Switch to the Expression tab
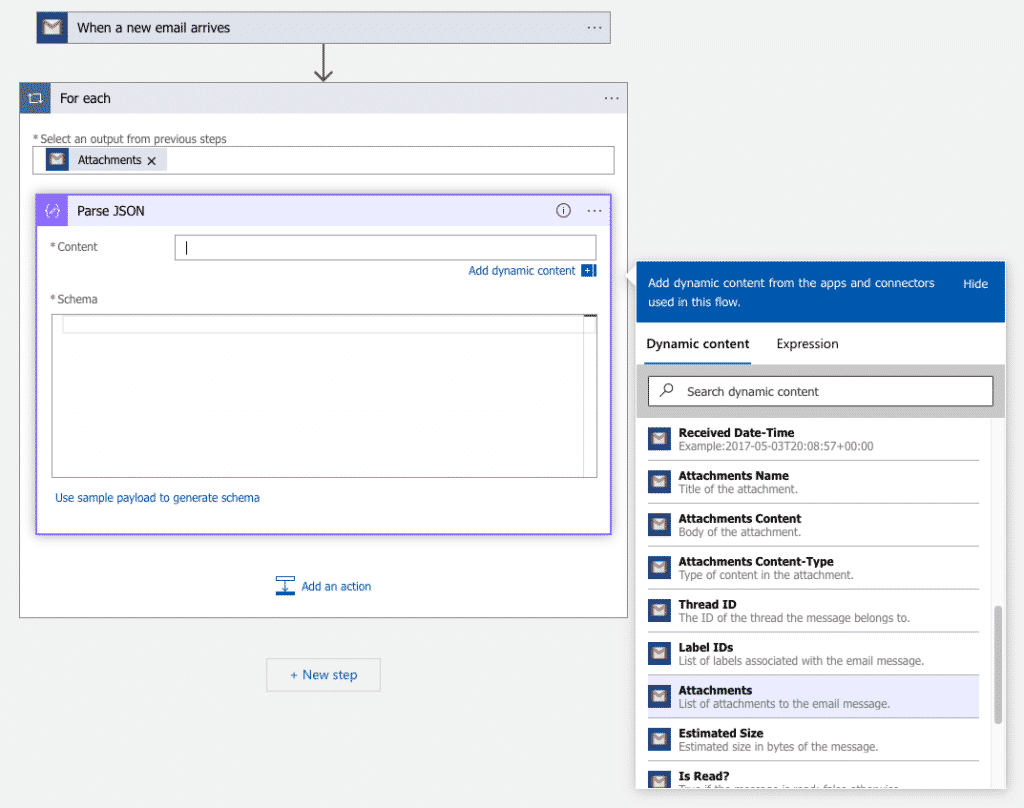This screenshot has height=808, width=1024. 807,344
